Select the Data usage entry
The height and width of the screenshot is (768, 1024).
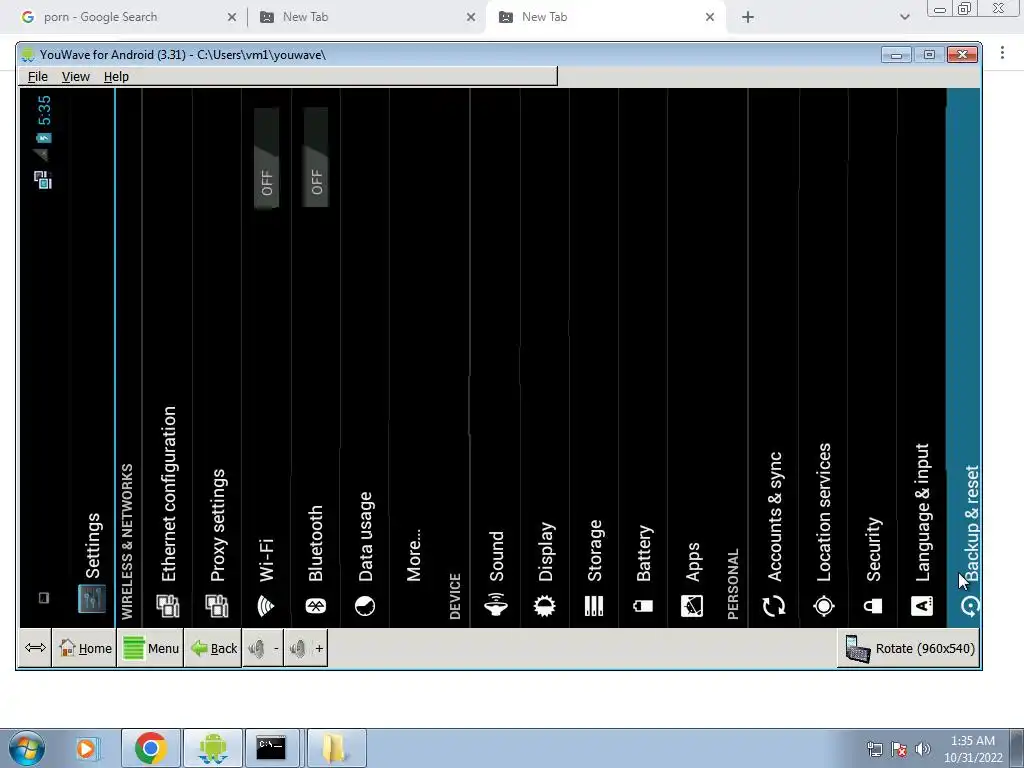pos(364,358)
